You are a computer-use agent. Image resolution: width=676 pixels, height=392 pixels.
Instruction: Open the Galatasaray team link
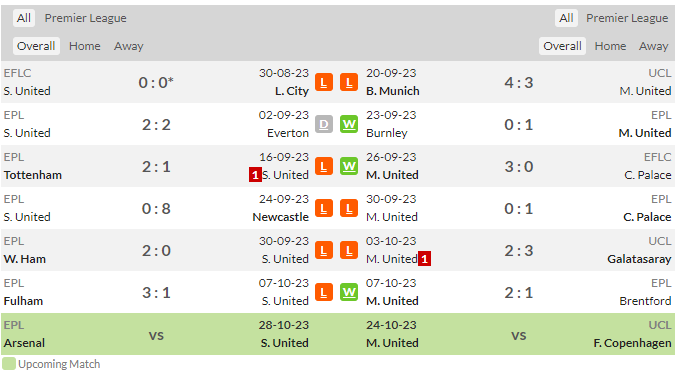[x=639, y=259]
